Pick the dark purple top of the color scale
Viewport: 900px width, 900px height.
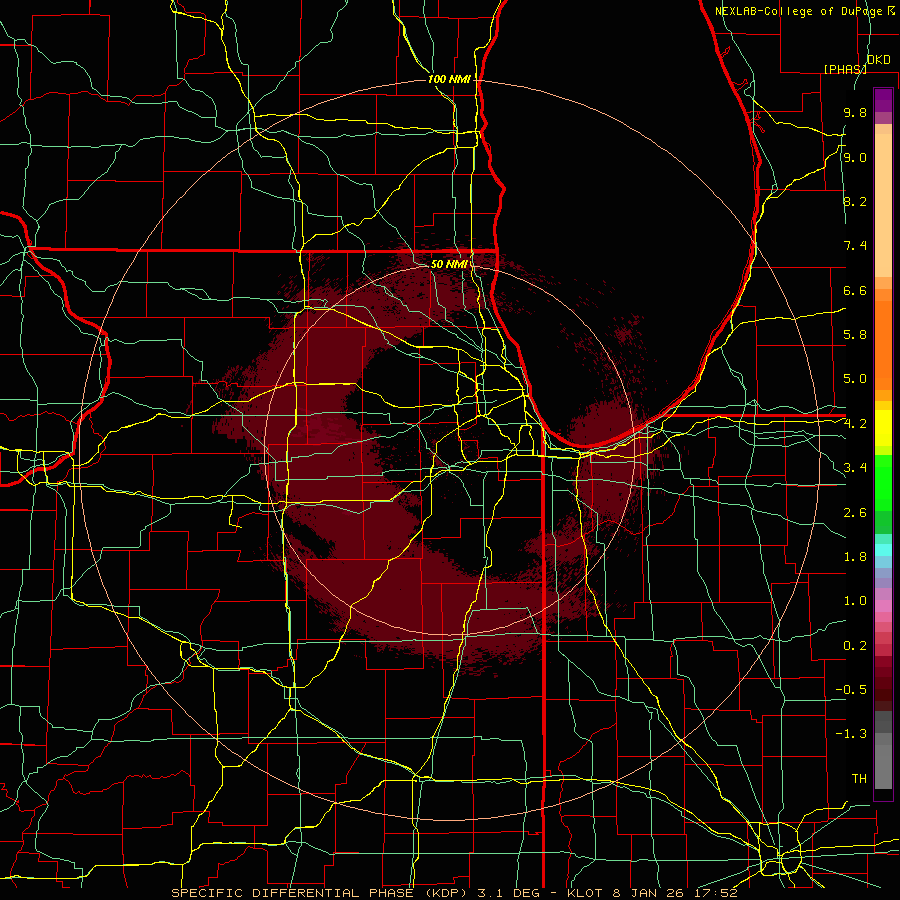tap(883, 100)
